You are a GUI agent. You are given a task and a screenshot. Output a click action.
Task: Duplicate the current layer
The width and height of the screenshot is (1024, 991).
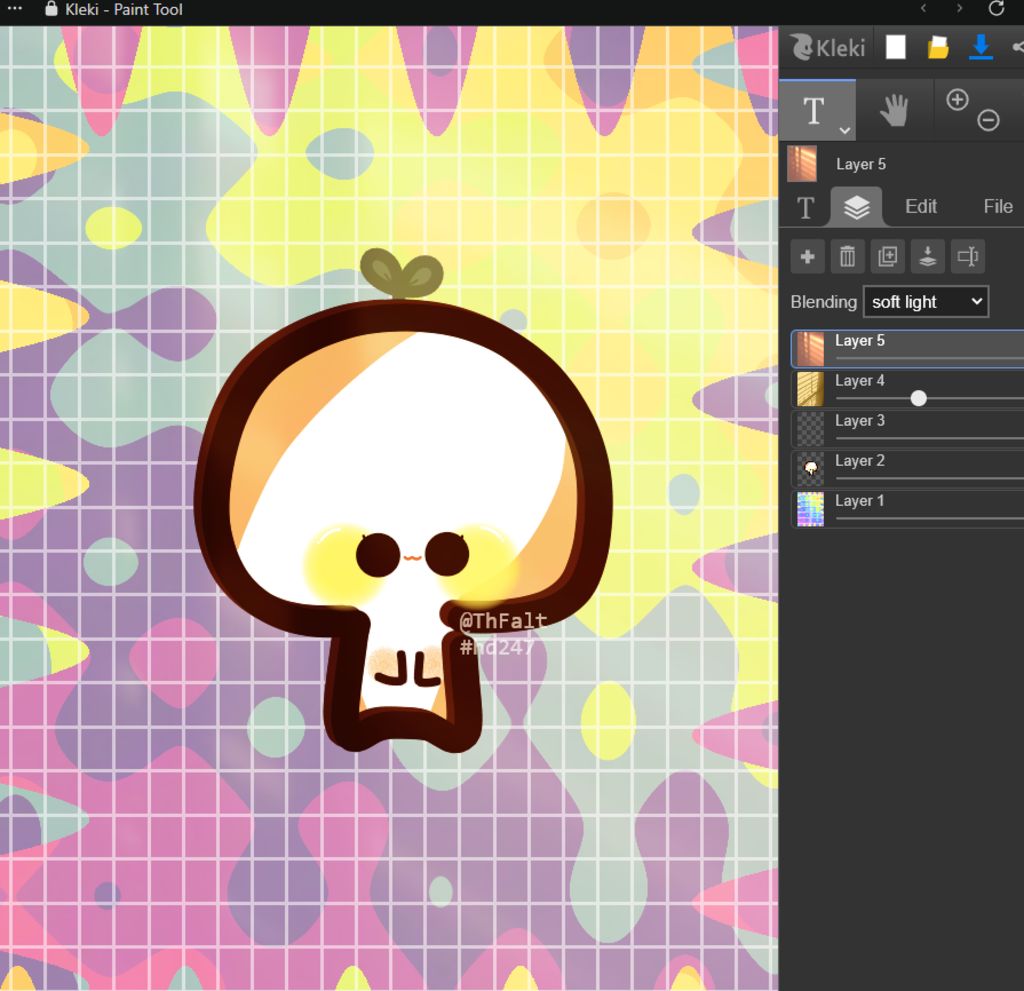click(x=887, y=257)
